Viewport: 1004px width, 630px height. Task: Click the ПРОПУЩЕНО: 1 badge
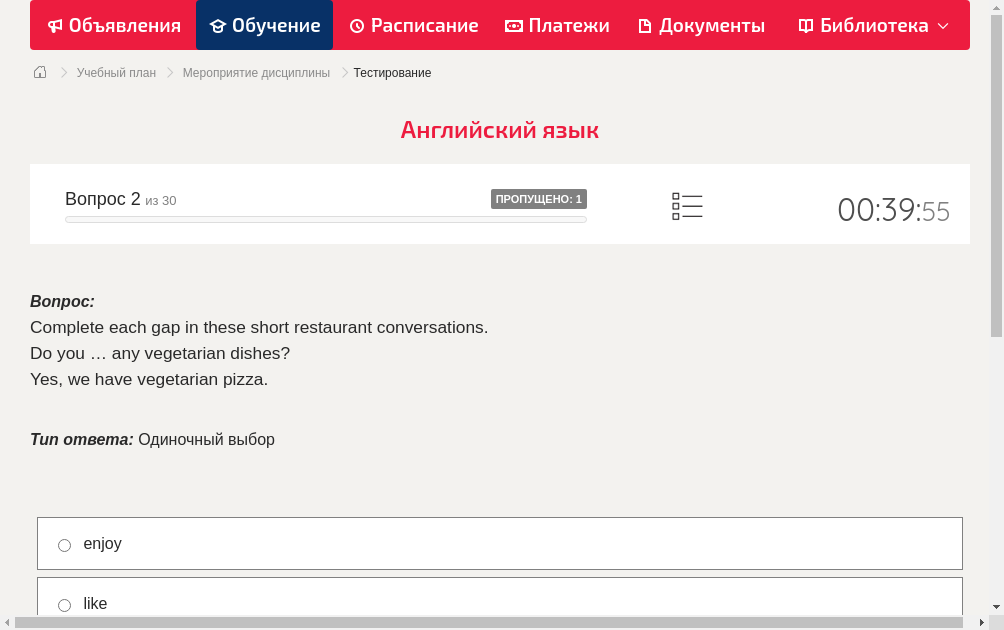(539, 198)
